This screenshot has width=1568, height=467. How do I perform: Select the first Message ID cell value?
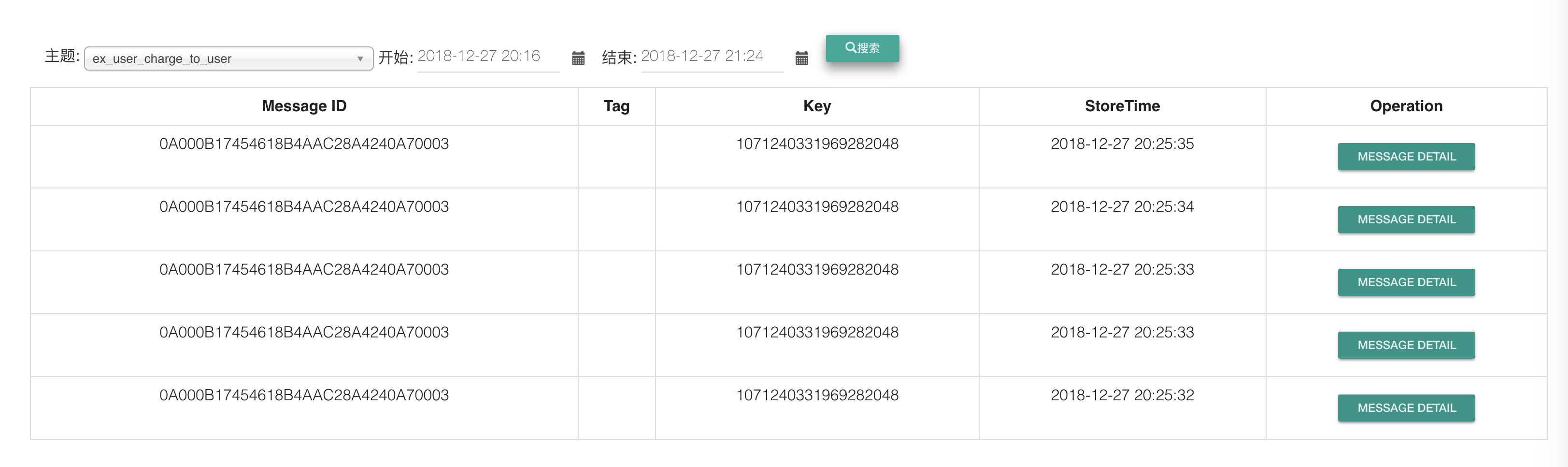(x=304, y=144)
